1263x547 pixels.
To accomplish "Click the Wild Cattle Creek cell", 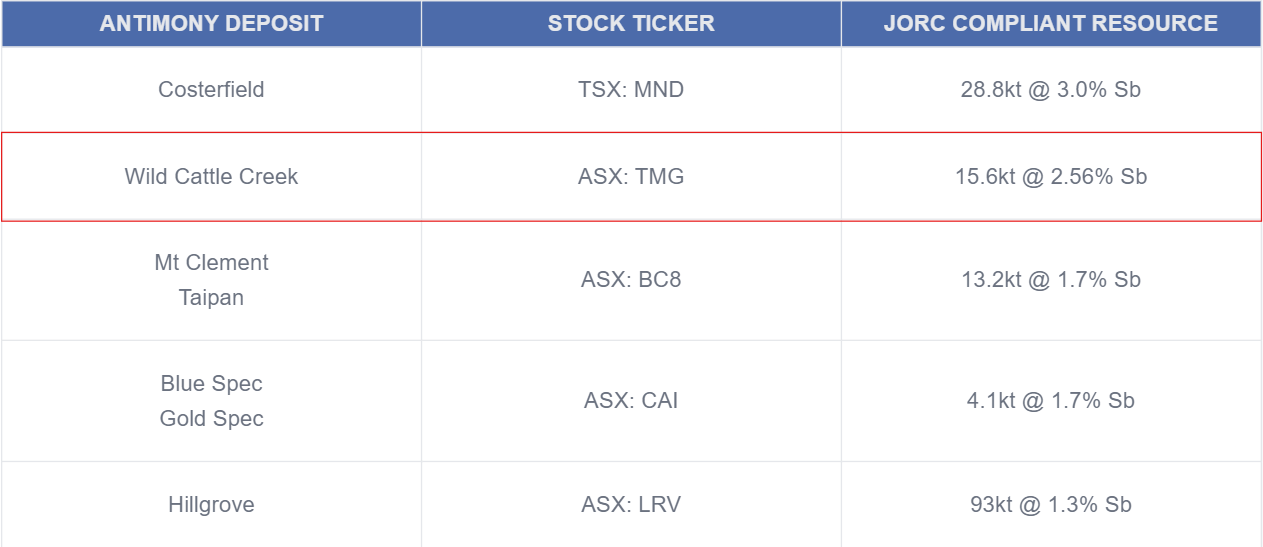I will (211, 177).
